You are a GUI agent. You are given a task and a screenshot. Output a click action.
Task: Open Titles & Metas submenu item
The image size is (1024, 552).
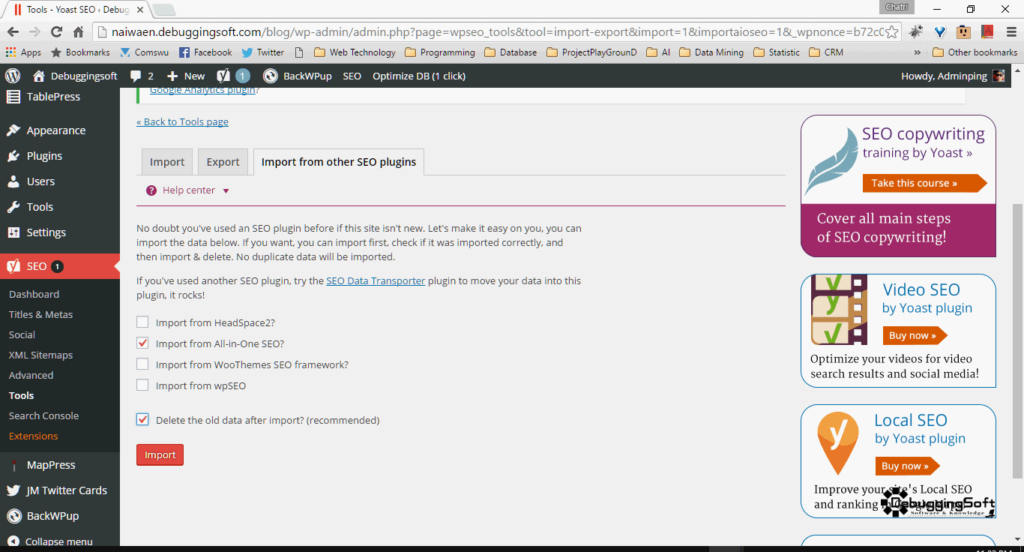pos(40,314)
